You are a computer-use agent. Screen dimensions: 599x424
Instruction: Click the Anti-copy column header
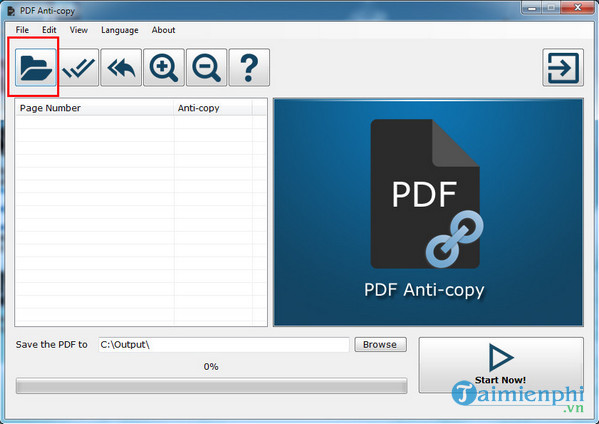tap(213, 108)
